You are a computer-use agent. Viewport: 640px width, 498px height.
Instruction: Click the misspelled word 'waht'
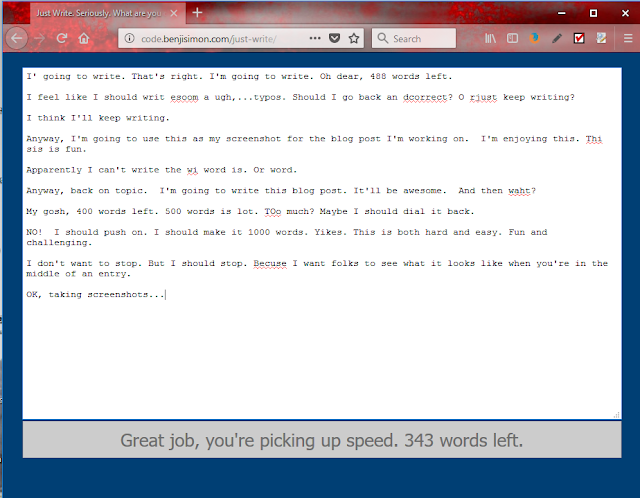pyautogui.click(x=519, y=191)
